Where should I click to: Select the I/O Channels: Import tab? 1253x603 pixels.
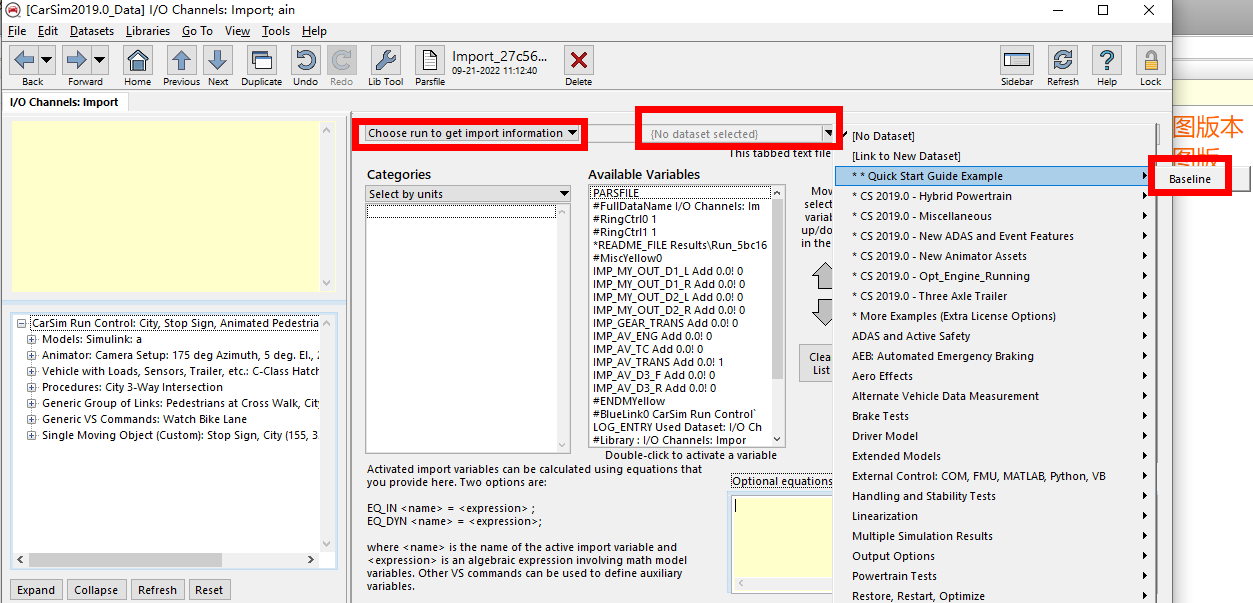[x=64, y=102]
